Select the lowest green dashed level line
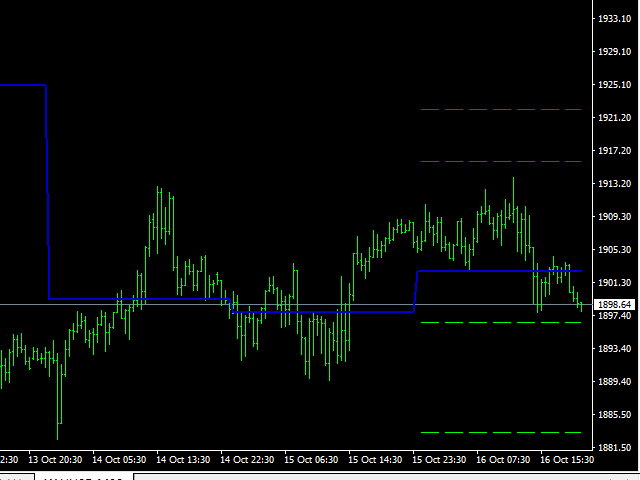640x480 pixels. [x=500, y=432]
